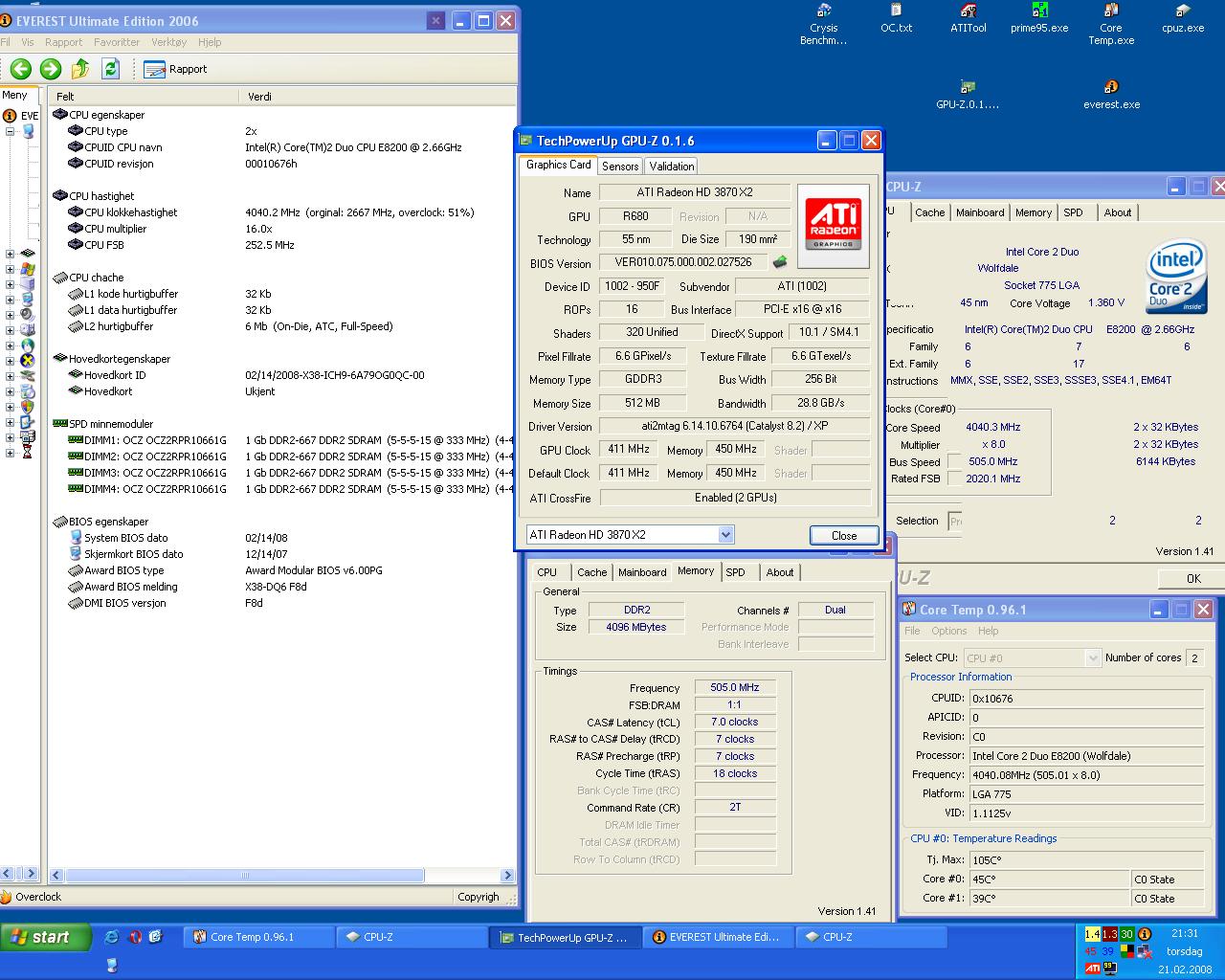The height and width of the screenshot is (980, 1225).
Task: Click the Close button in GPU-Z
Action: pyautogui.click(x=844, y=535)
